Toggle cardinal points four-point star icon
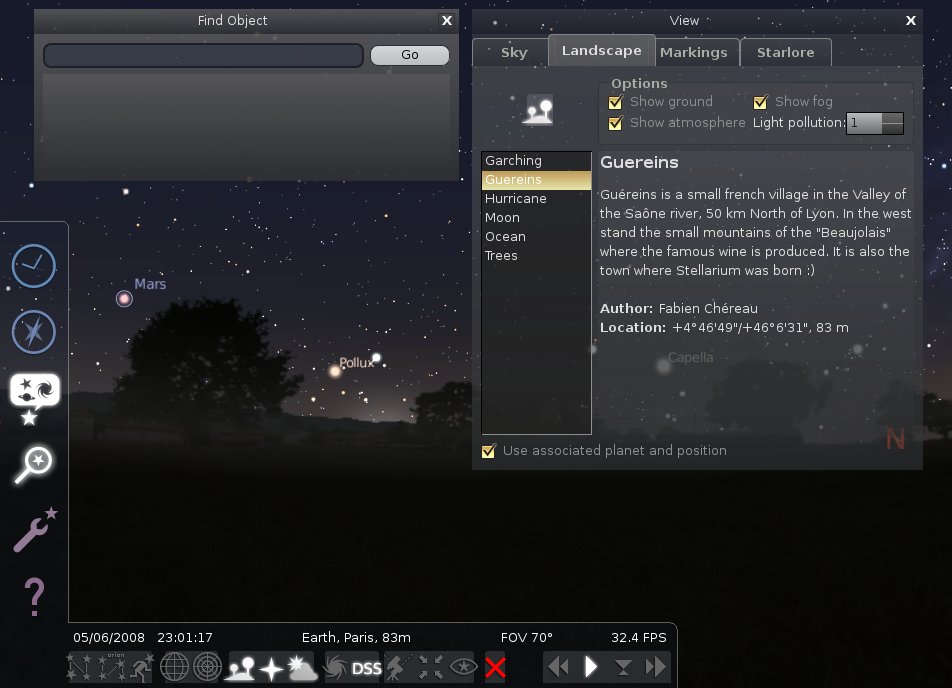This screenshot has height=688, width=952. tap(271, 669)
